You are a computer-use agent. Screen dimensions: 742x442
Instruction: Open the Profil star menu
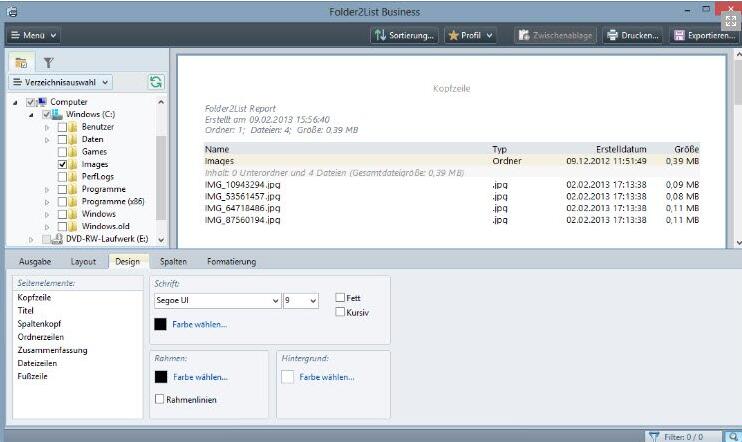click(x=470, y=35)
